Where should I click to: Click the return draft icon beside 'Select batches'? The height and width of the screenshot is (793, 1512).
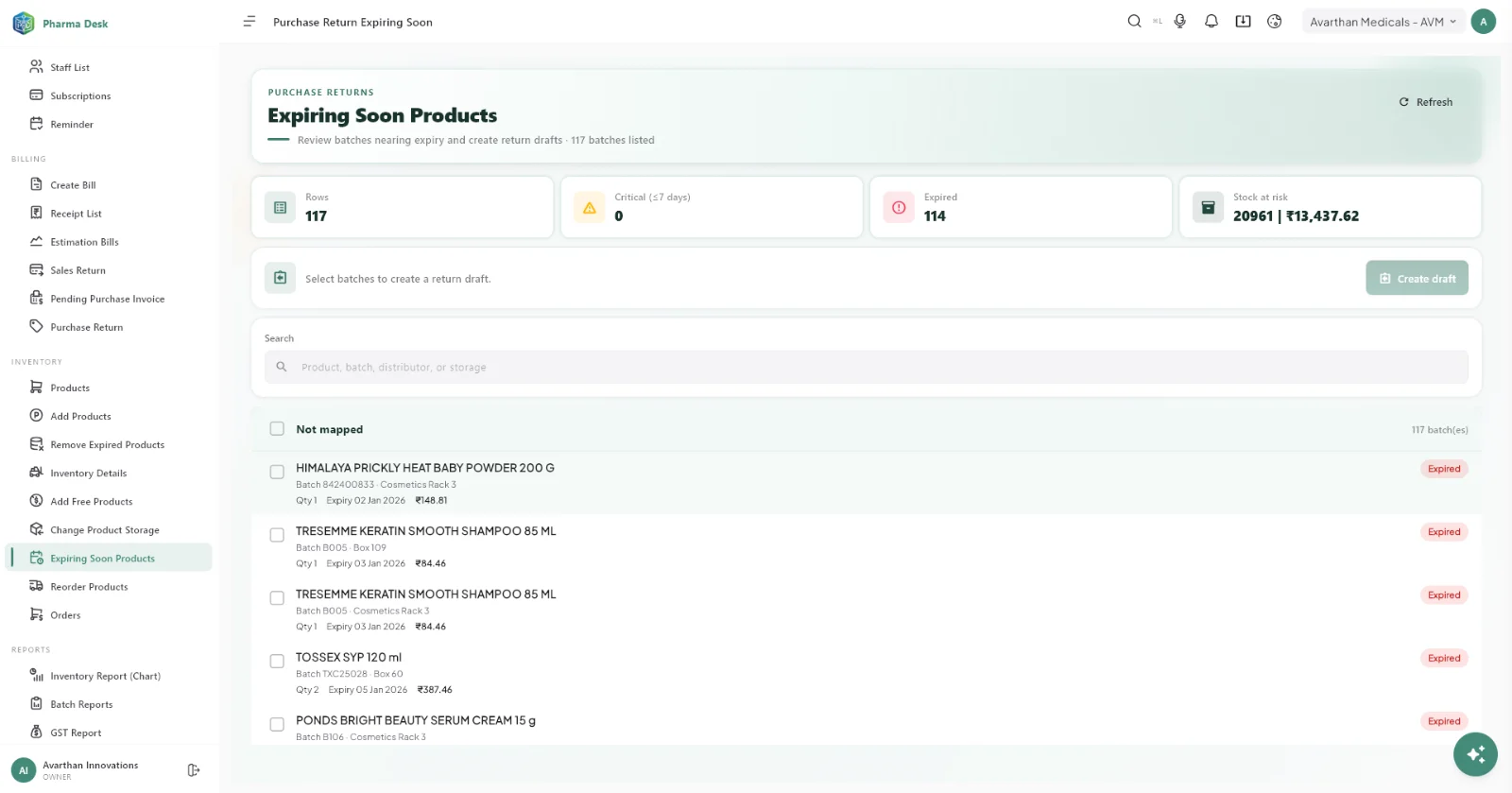click(280, 278)
